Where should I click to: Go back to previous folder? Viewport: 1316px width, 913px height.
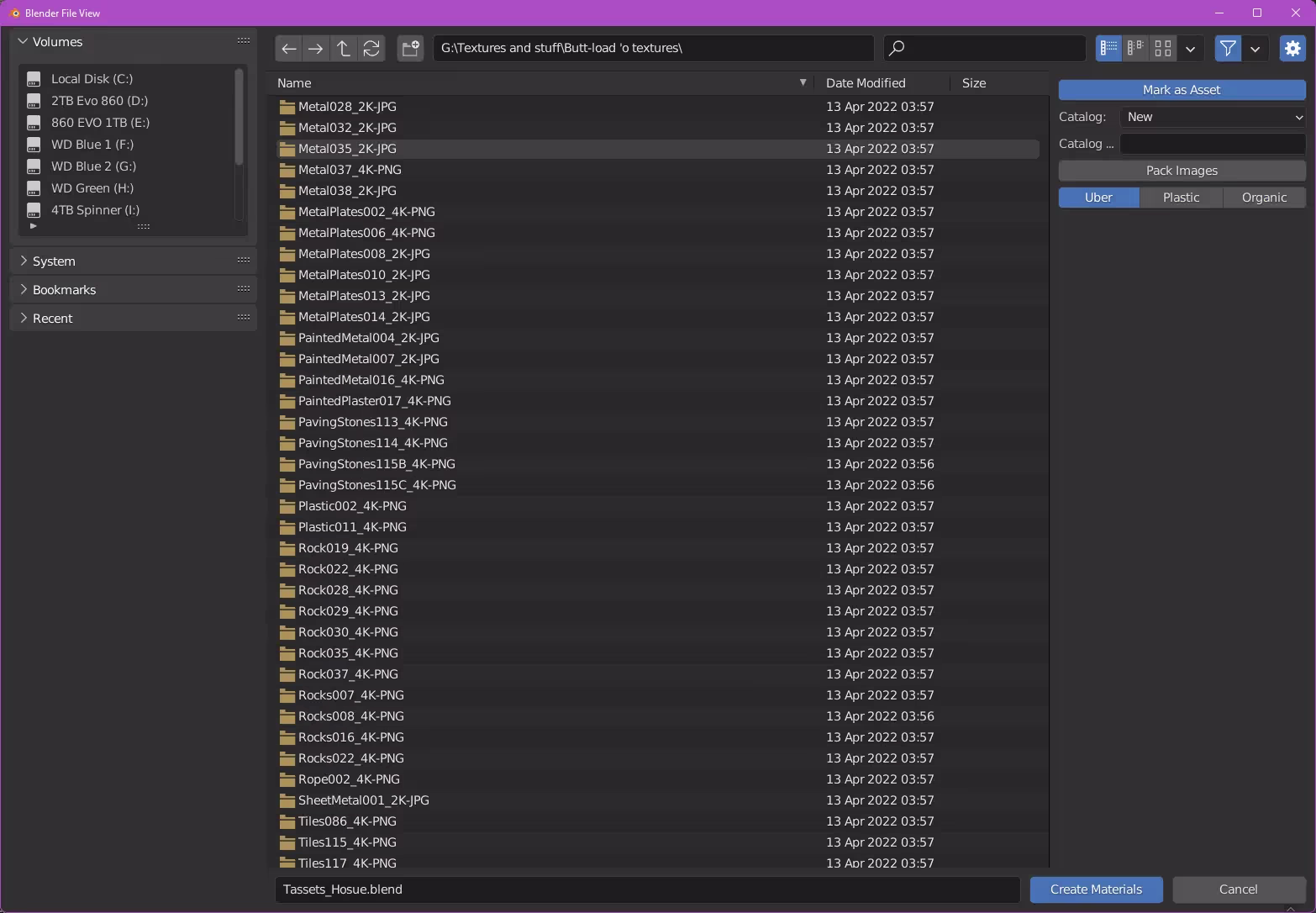pos(288,49)
